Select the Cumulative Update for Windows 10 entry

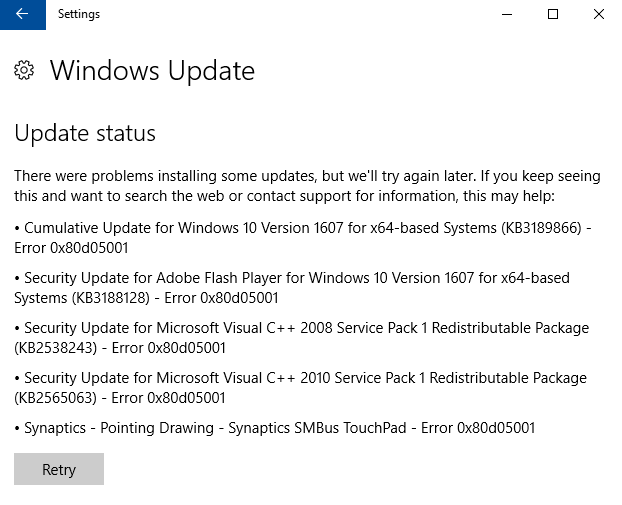tap(303, 238)
